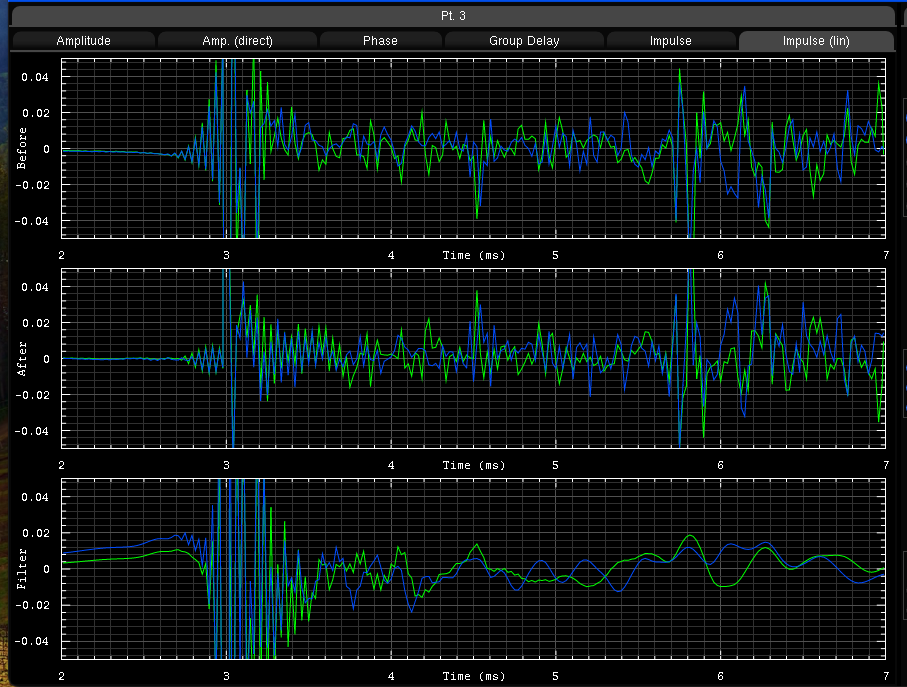Switch to the Amplitude tab
907x687 pixels.
click(x=83, y=41)
